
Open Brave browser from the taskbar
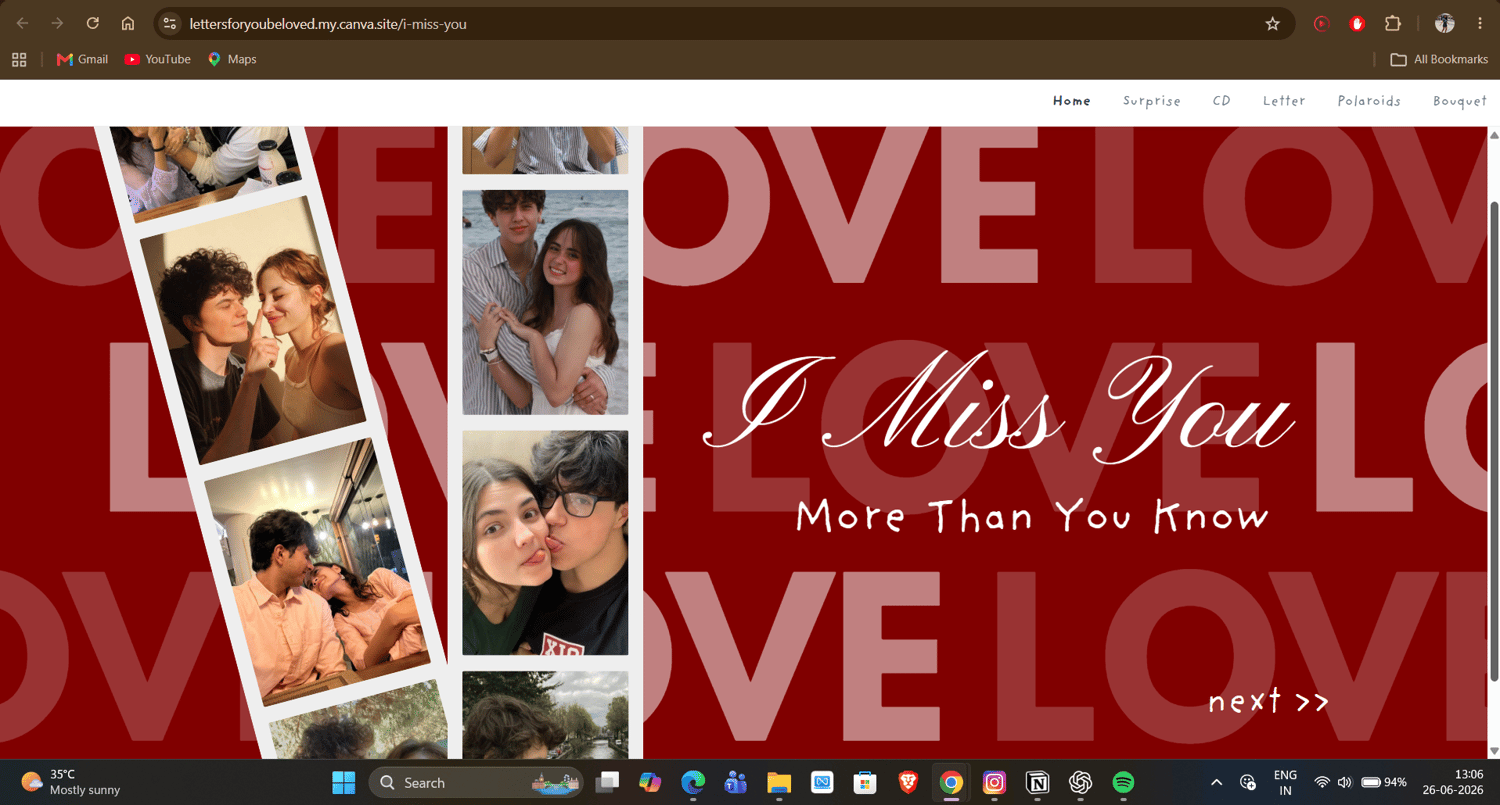pyautogui.click(x=908, y=783)
